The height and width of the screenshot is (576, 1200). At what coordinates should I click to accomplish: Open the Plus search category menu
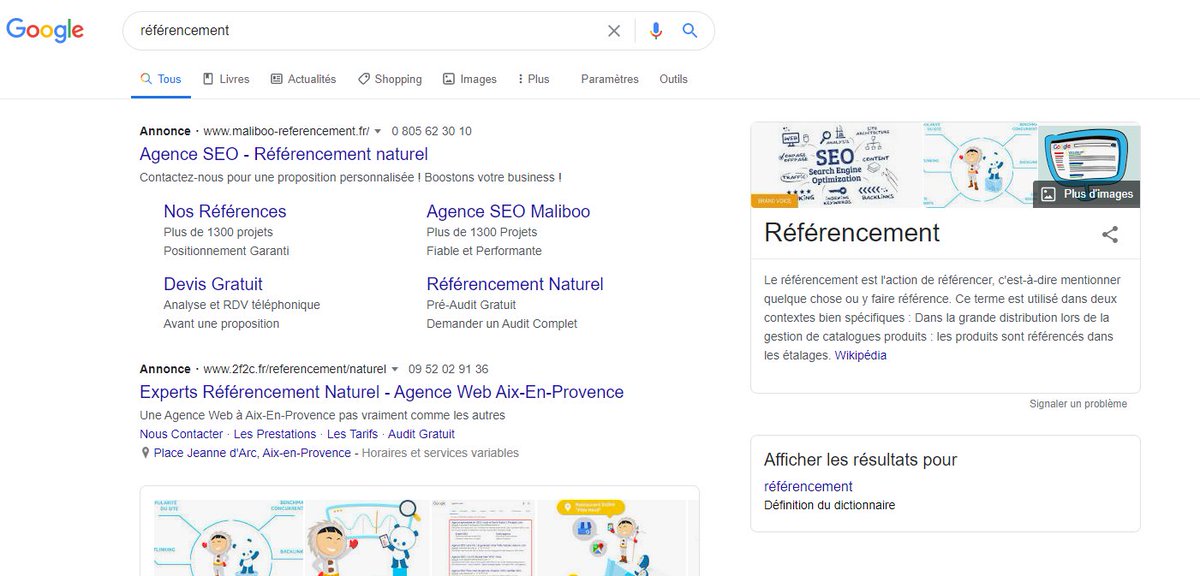click(534, 79)
